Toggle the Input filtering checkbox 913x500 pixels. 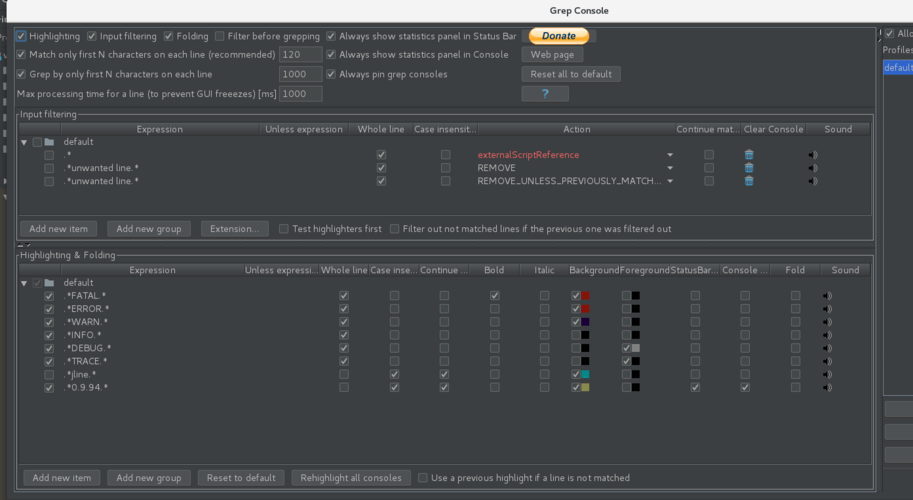tap(91, 36)
